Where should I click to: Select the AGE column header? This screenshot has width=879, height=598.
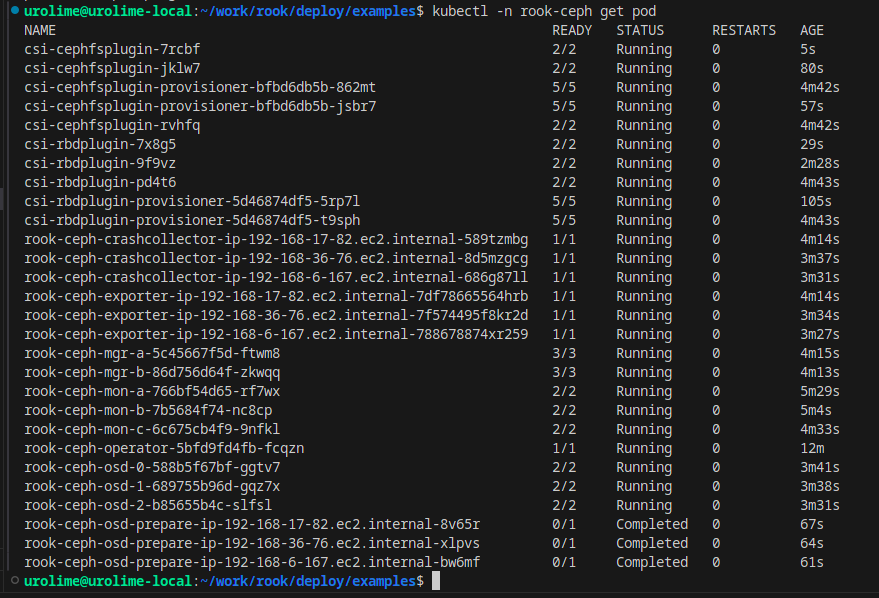pyautogui.click(x=811, y=30)
